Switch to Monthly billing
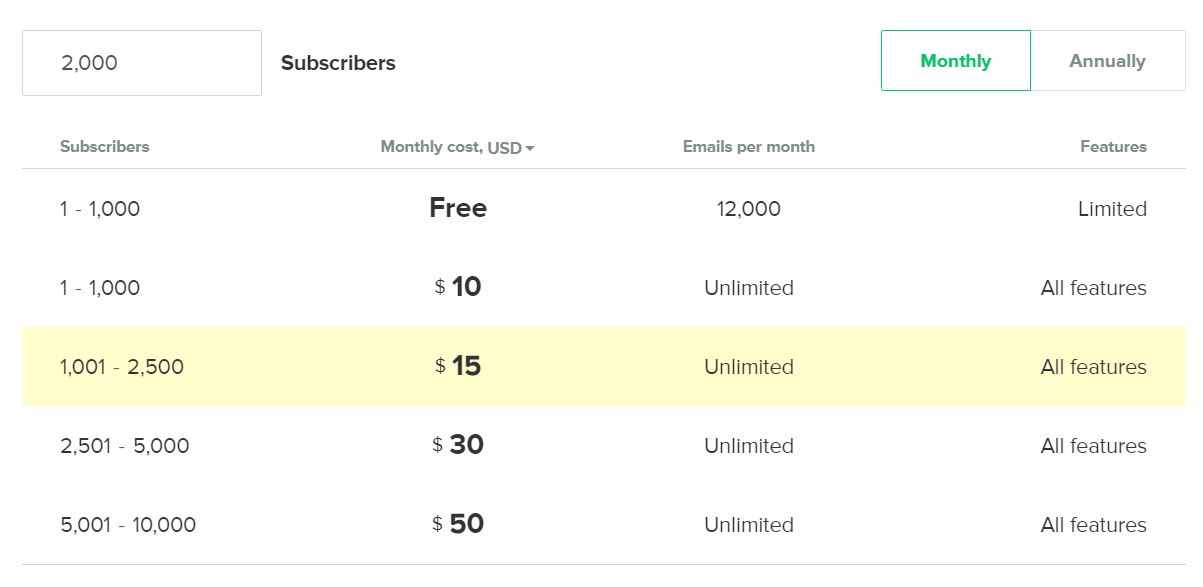 coord(955,61)
